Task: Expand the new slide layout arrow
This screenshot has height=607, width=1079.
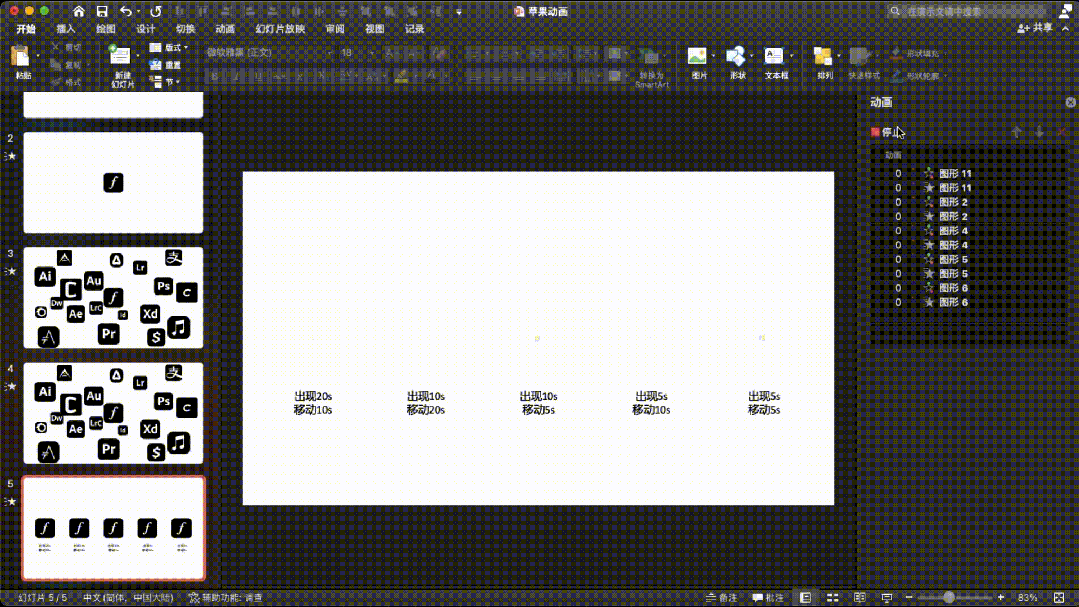Action: 138,56
